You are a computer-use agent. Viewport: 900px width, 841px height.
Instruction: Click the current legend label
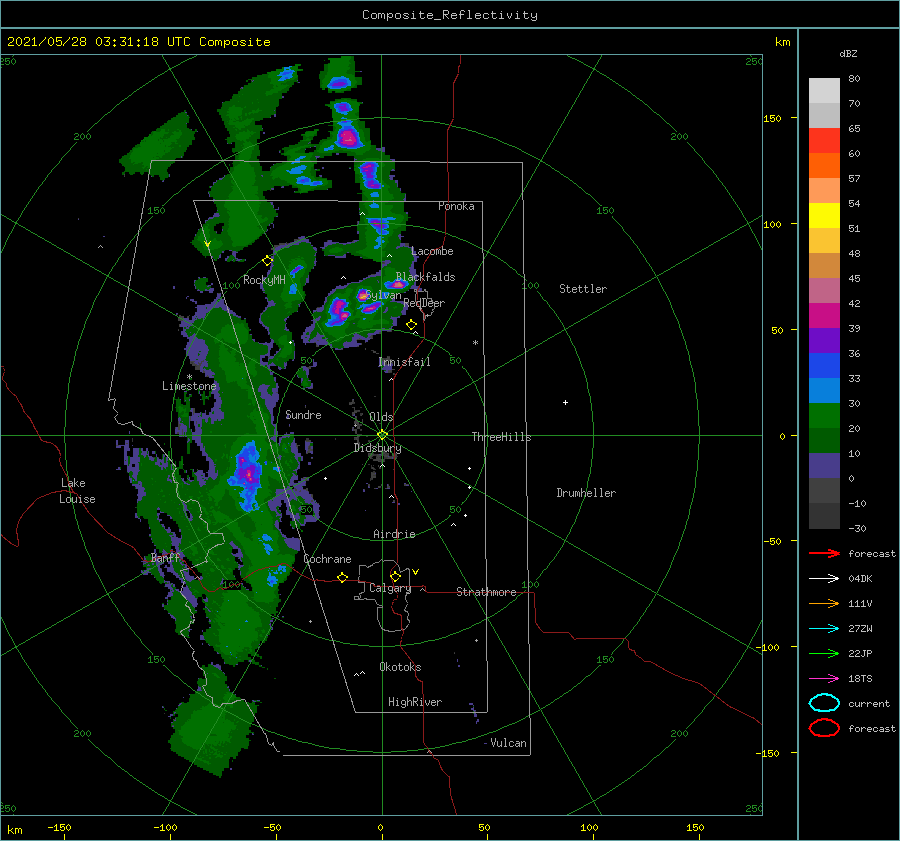pyautogui.click(x=868, y=703)
